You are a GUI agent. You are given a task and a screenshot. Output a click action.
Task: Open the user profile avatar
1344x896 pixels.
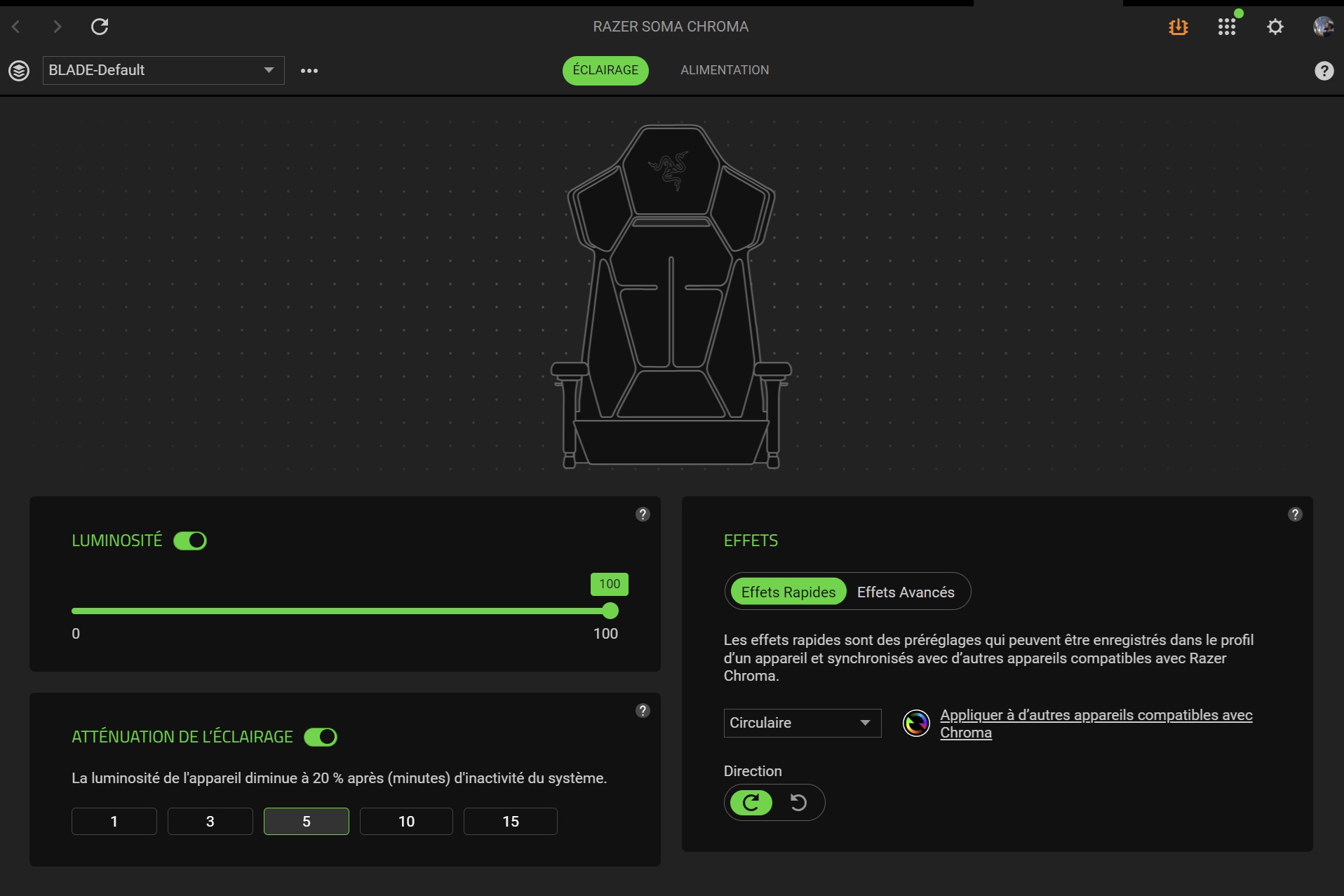pyautogui.click(x=1324, y=27)
